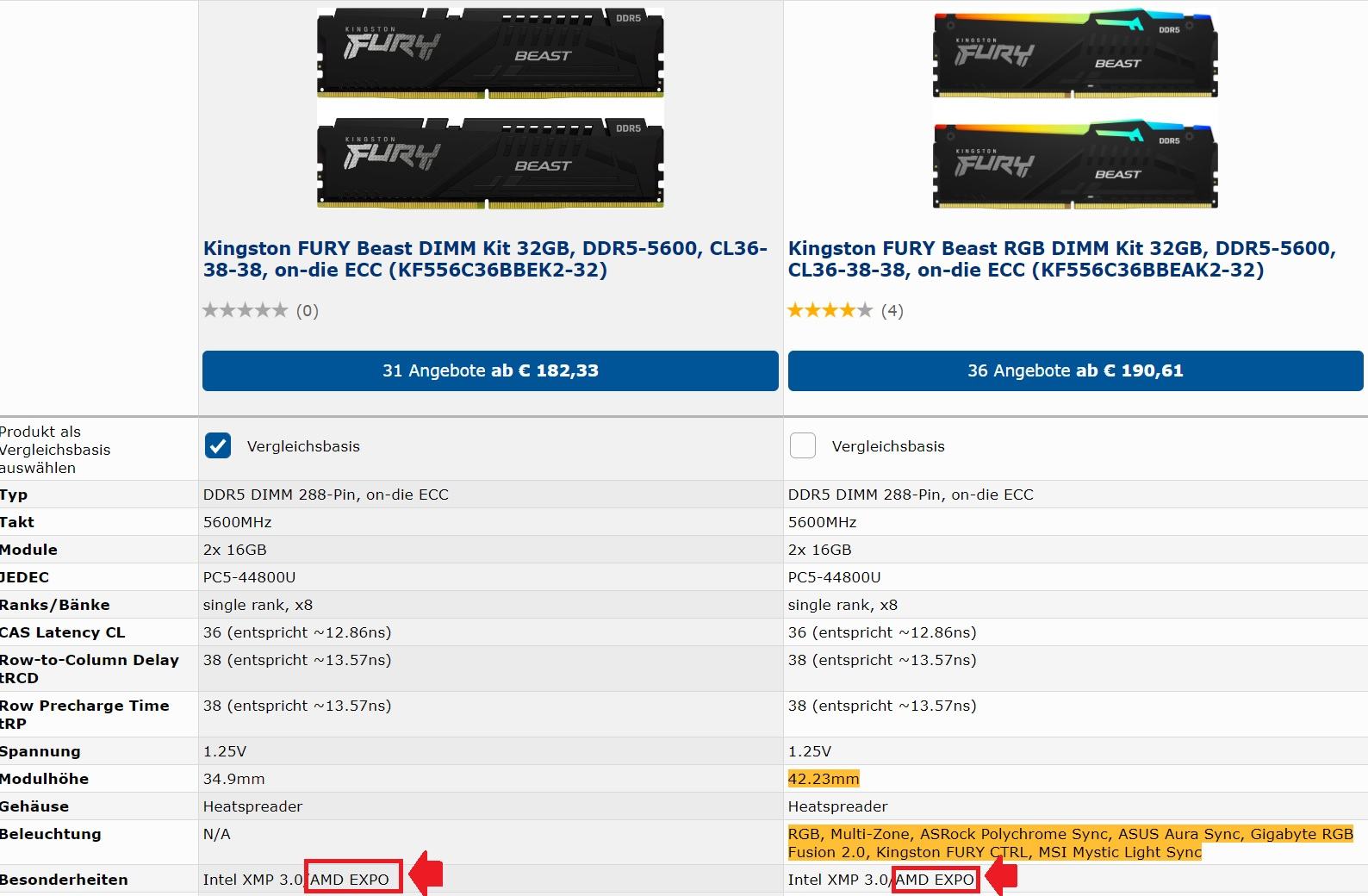The image size is (1368, 896).
Task: Select the Modulhöhe row label
Action: click(44, 779)
